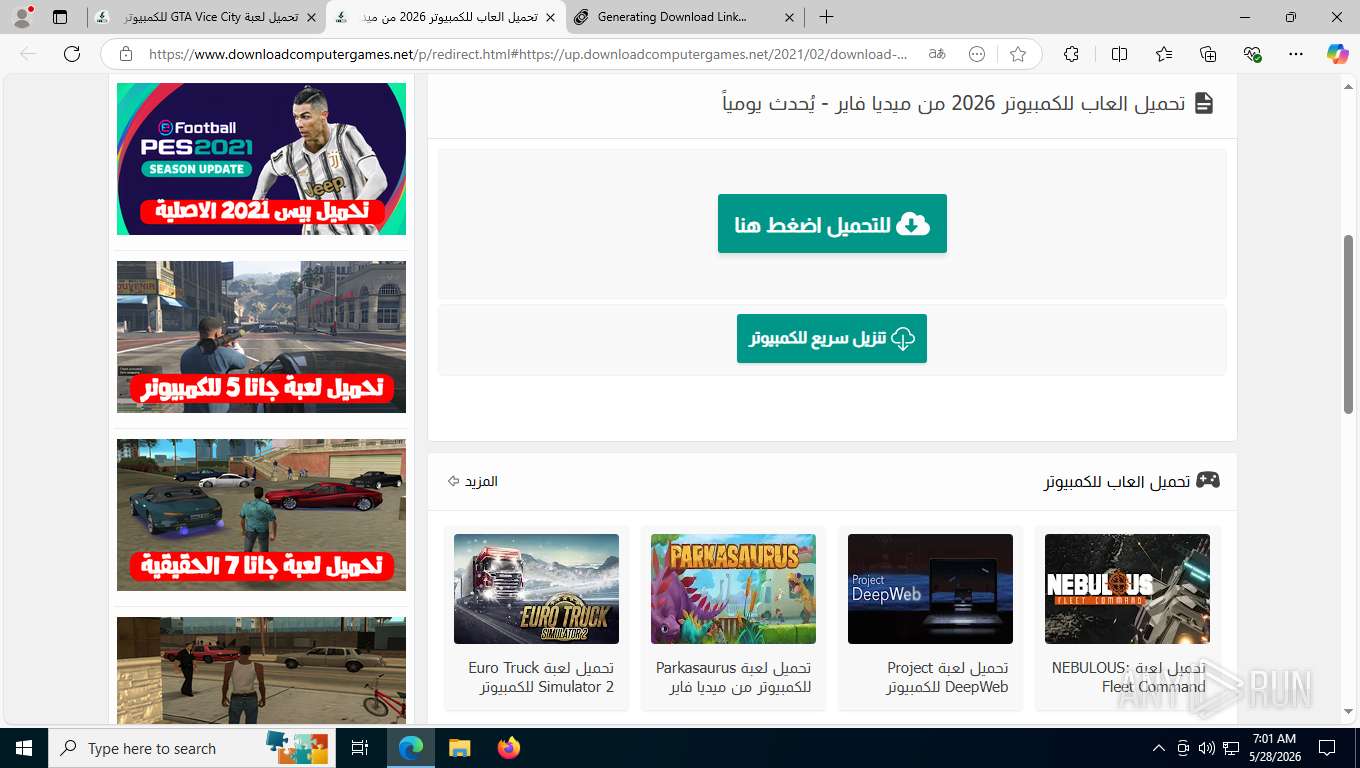
Task: Open Settings and more ellipsis
Action: pyautogui.click(x=1296, y=54)
